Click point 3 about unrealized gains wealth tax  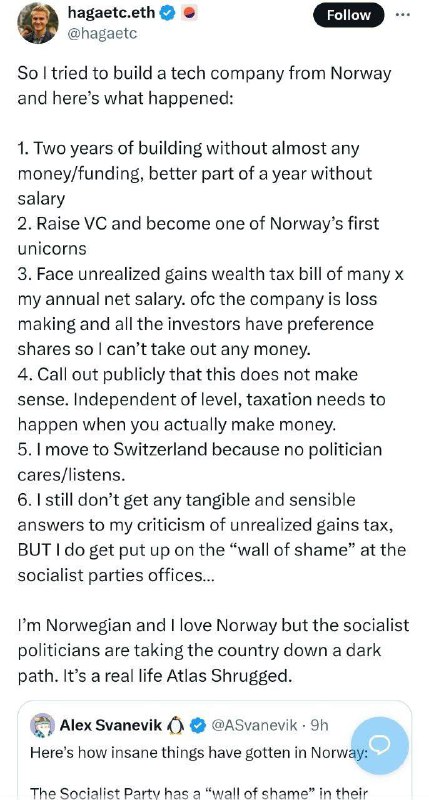pyautogui.click(x=210, y=312)
